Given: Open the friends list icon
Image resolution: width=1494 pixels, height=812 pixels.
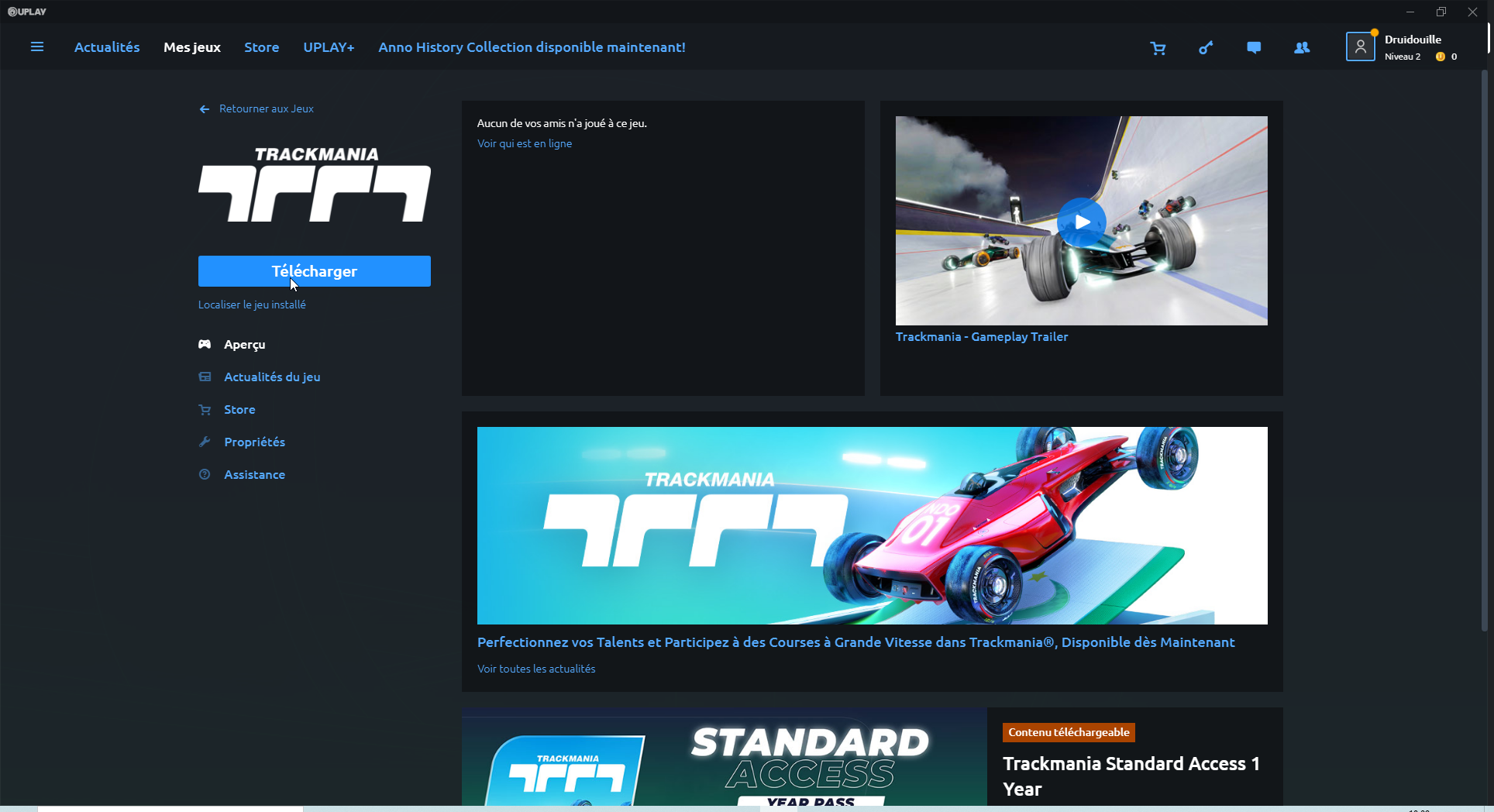Looking at the screenshot, I should (1302, 47).
